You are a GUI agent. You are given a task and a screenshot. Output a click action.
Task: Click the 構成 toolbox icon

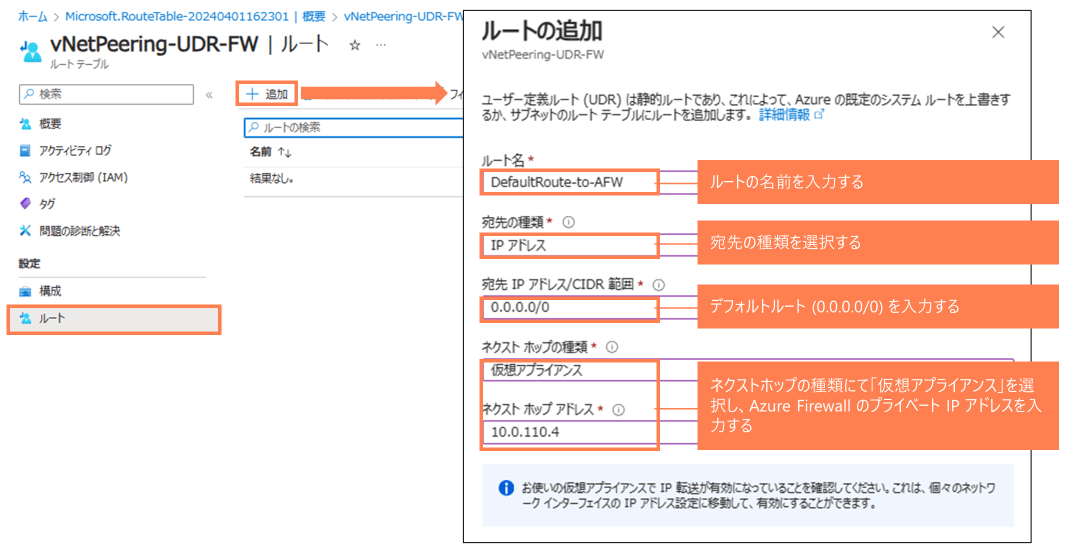(25, 292)
